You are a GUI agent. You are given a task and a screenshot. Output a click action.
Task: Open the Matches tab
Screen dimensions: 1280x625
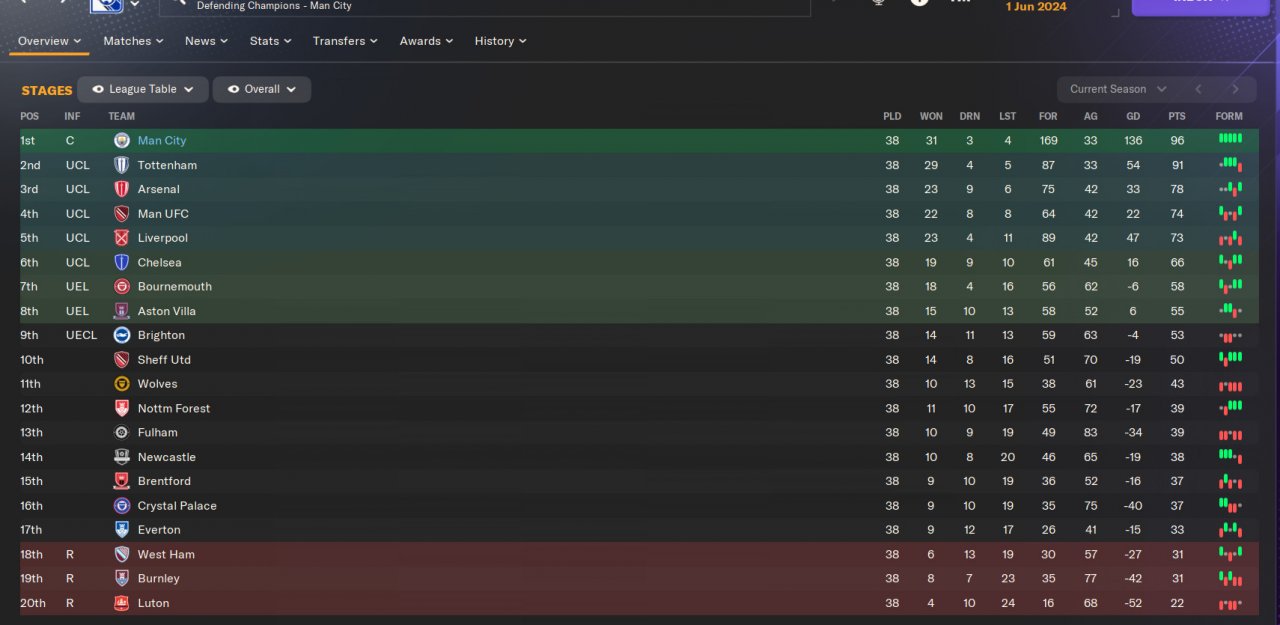(134, 41)
